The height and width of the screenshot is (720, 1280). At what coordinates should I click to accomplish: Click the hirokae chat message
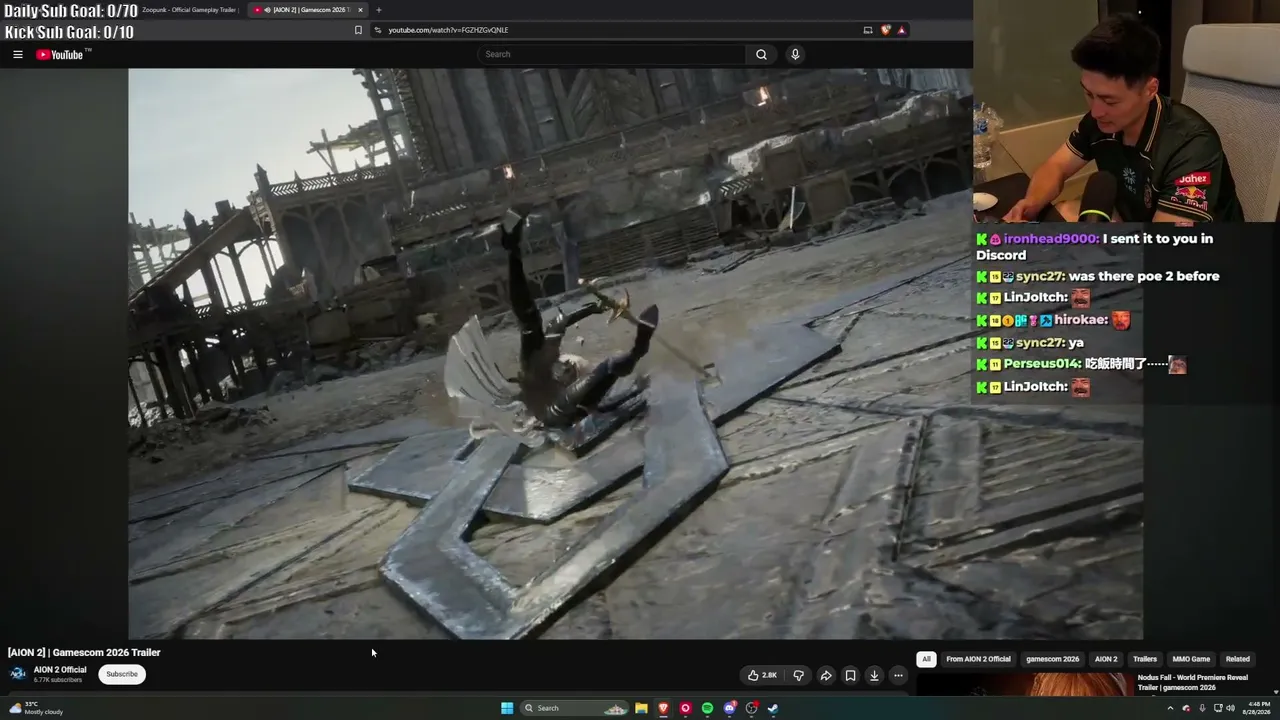[x=1054, y=320]
